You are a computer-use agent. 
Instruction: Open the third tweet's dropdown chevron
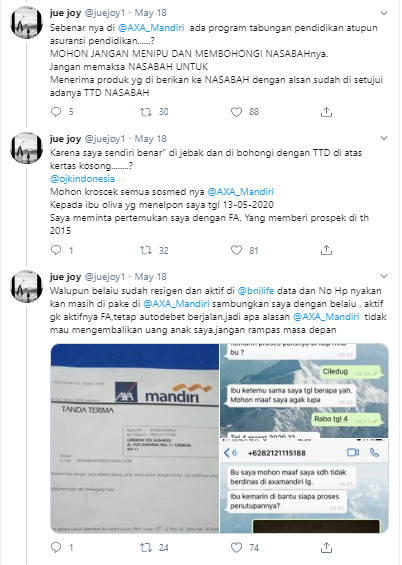pyautogui.click(x=384, y=276)
